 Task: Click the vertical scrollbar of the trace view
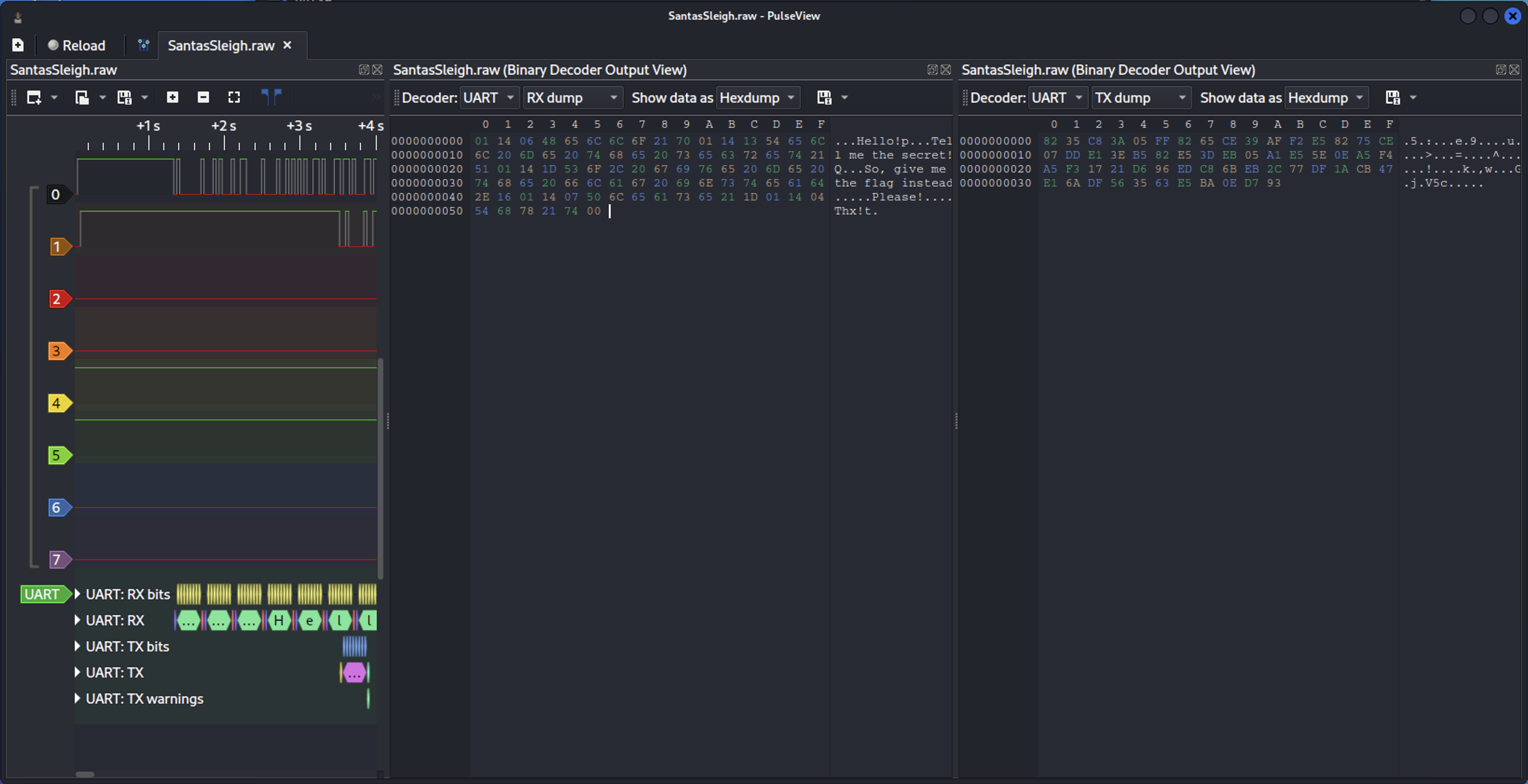(x=380, y=468)
